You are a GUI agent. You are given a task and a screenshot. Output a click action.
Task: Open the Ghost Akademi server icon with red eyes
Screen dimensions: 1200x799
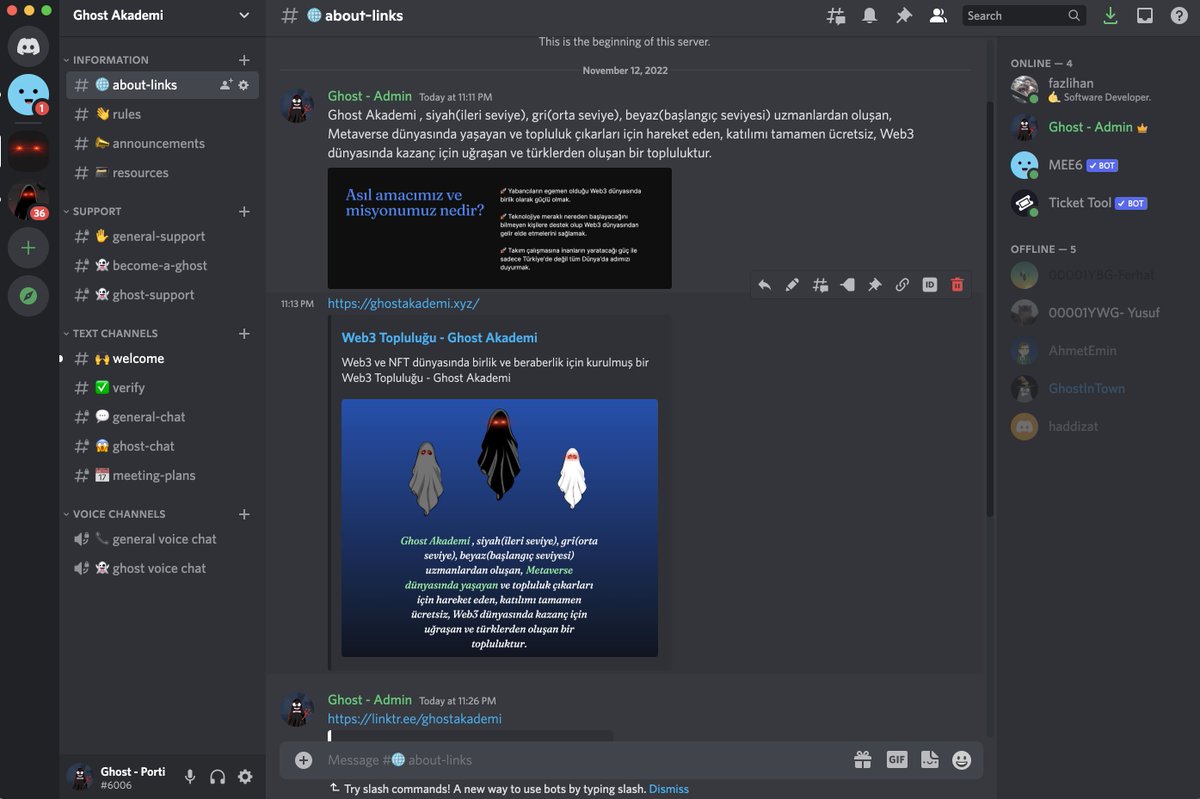point(28,150)
